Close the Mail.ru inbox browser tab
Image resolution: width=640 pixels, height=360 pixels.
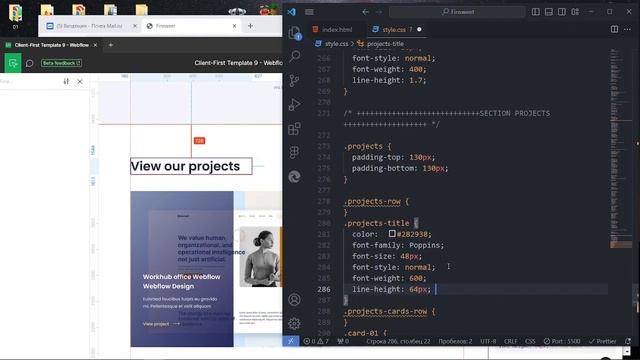pyautogui.click(x=135, y=26)
